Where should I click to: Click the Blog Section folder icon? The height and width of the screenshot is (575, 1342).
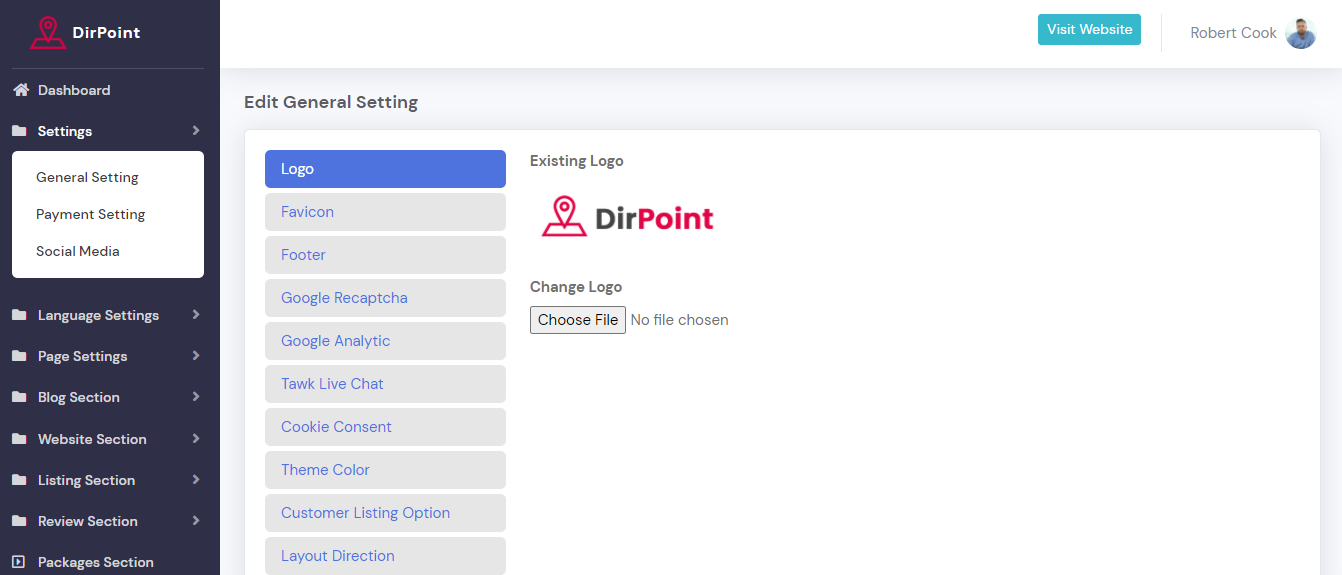(19, 397)
